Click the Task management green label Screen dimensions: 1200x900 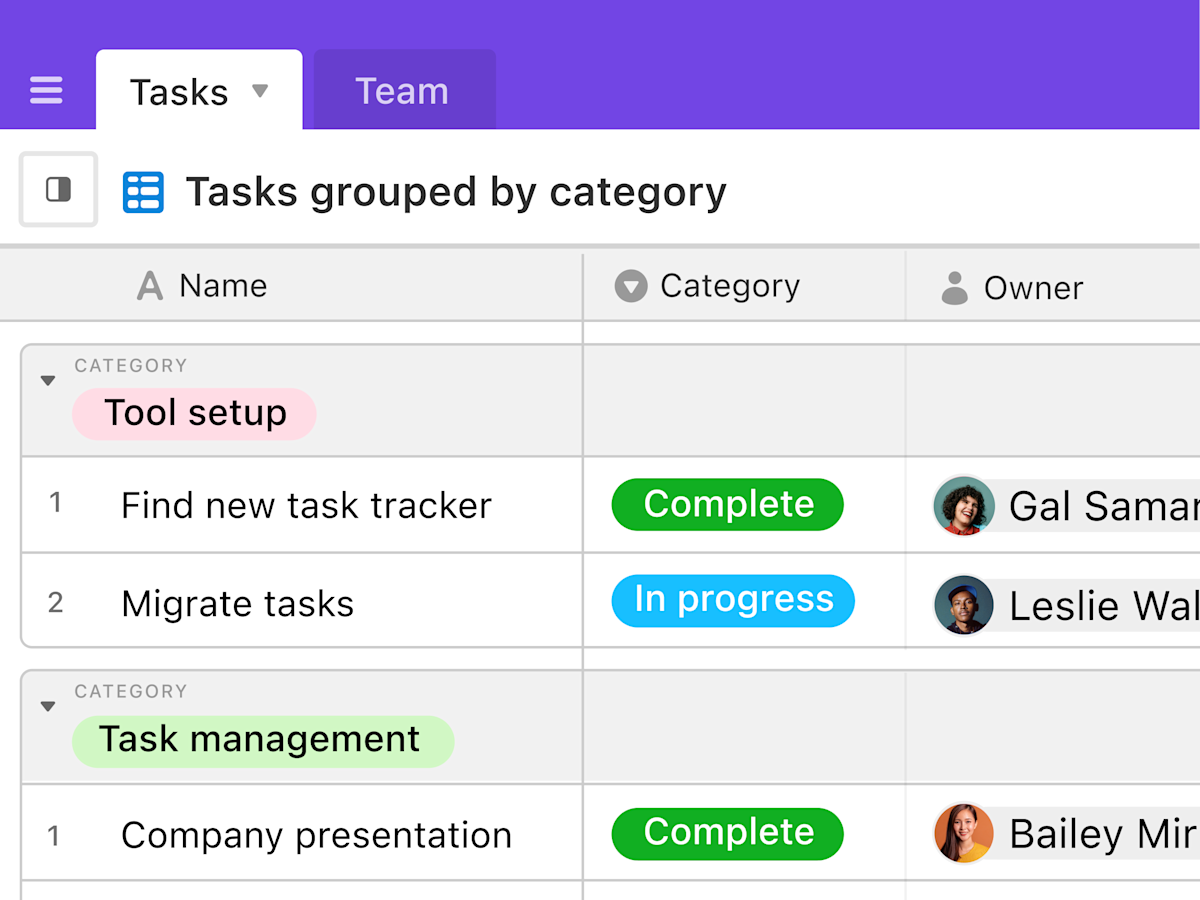[262, 740]
